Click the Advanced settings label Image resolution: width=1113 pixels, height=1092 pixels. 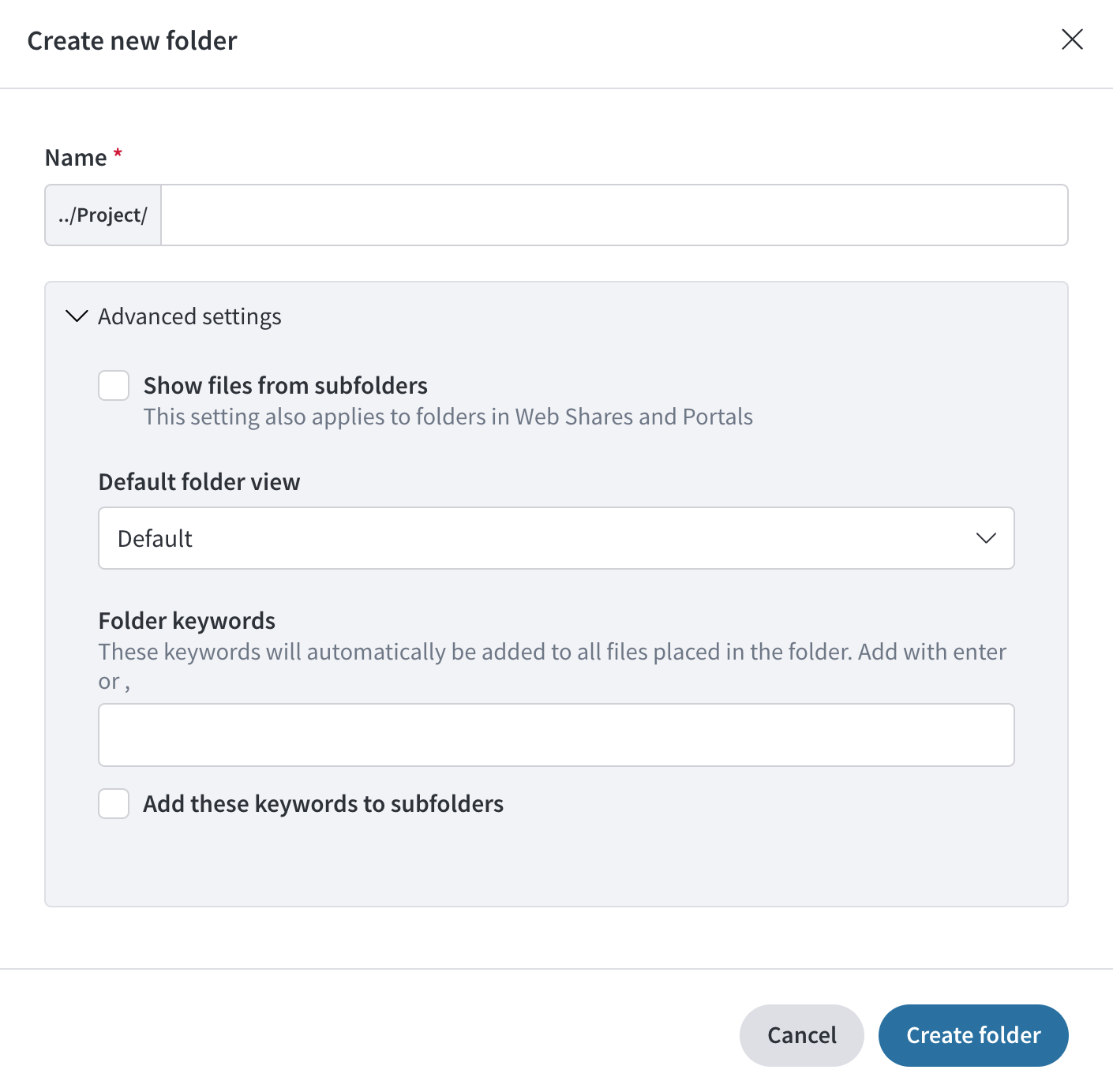(x=189, y=316)
